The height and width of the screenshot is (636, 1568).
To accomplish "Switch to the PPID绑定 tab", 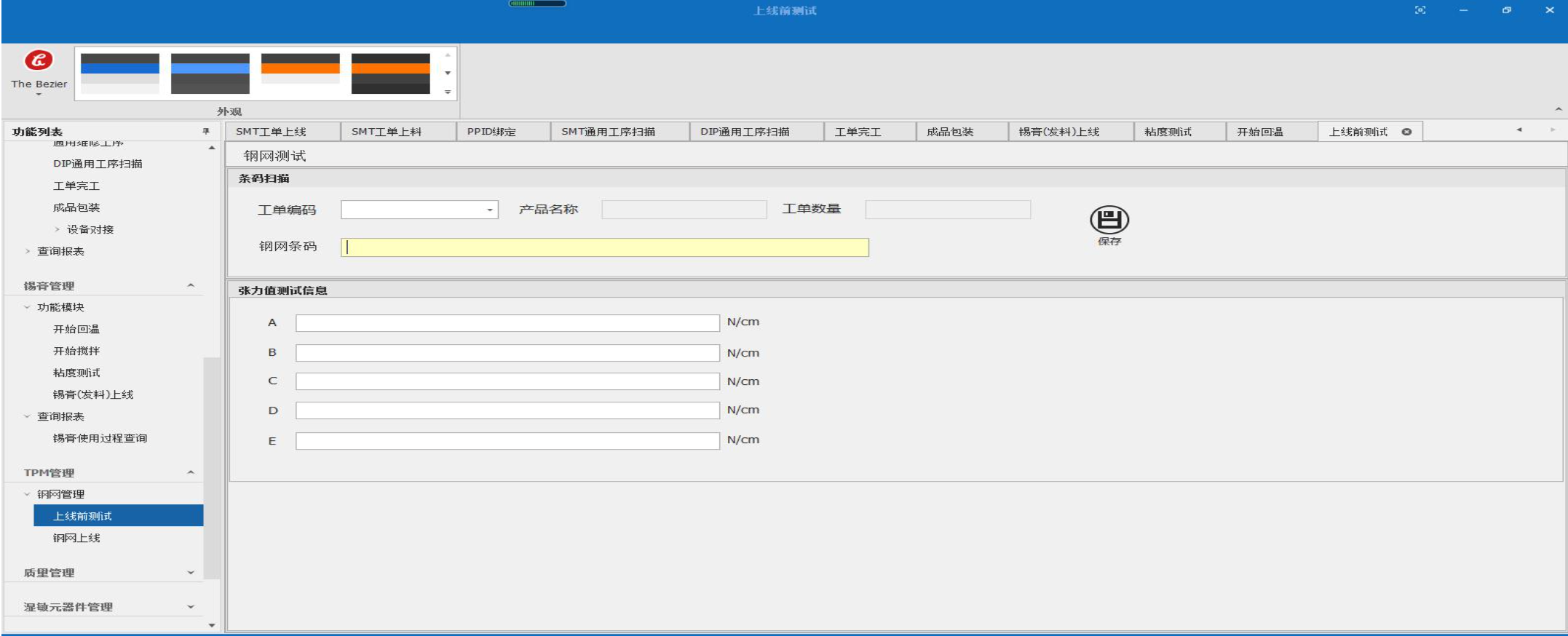I will (491, 132).
